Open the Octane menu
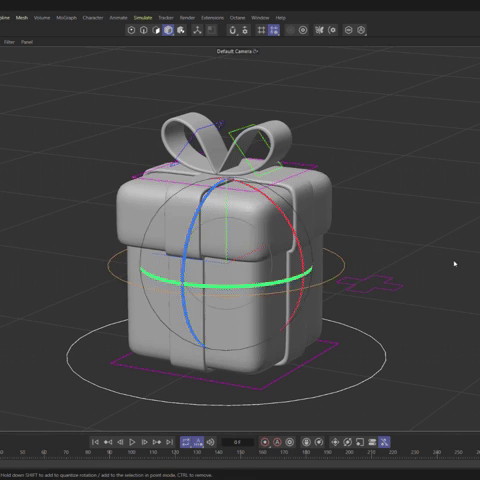Screen dimensions: 480x480 click(x=237, y=18)
